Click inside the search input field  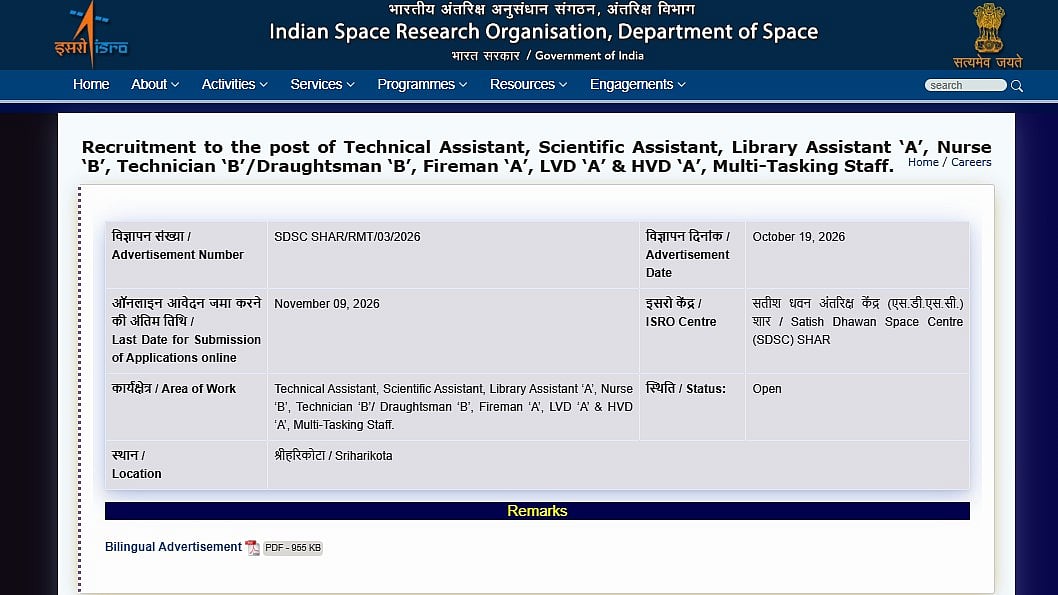click(x=965, y=85)
